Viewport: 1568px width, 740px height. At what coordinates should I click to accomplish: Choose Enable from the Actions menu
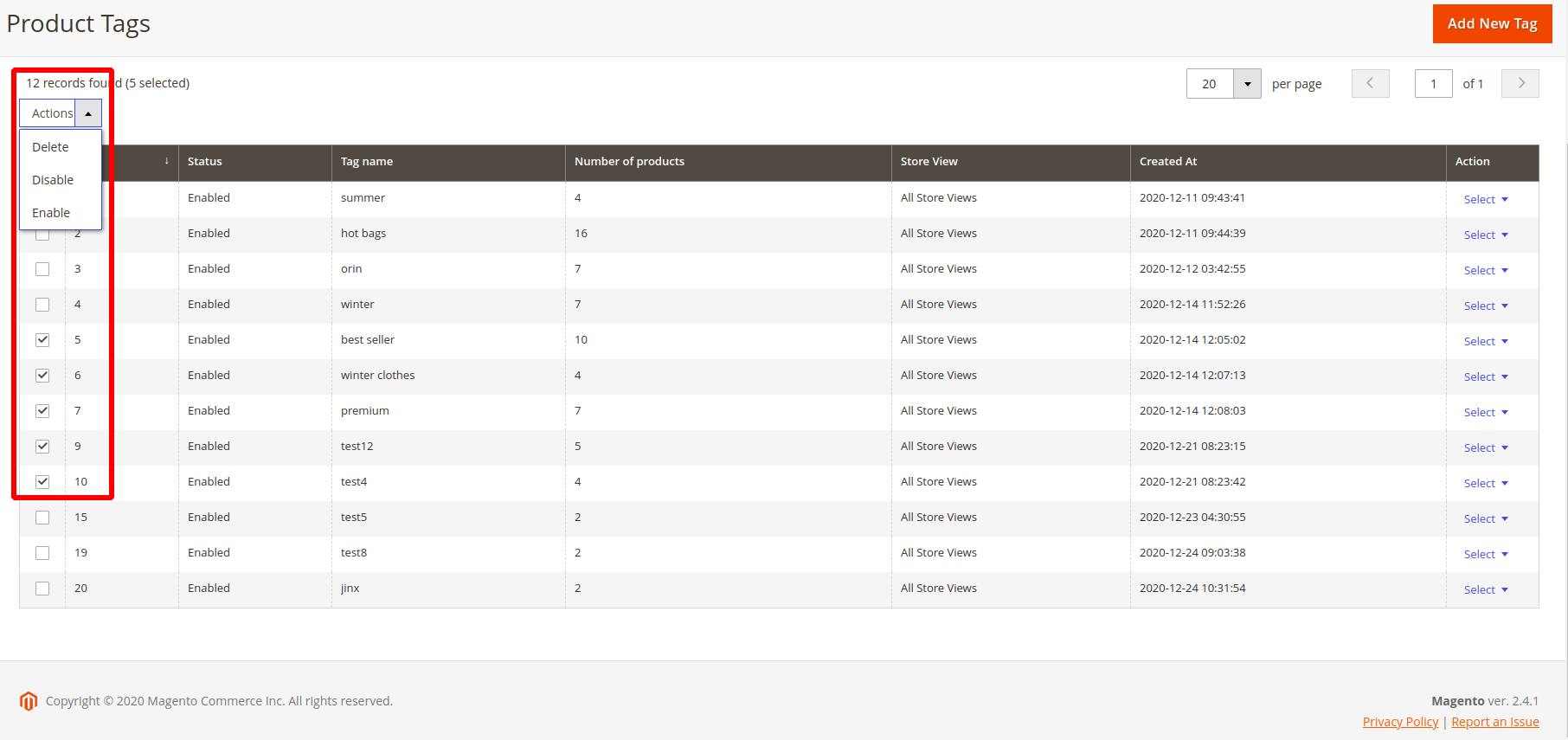pos(51,213)
